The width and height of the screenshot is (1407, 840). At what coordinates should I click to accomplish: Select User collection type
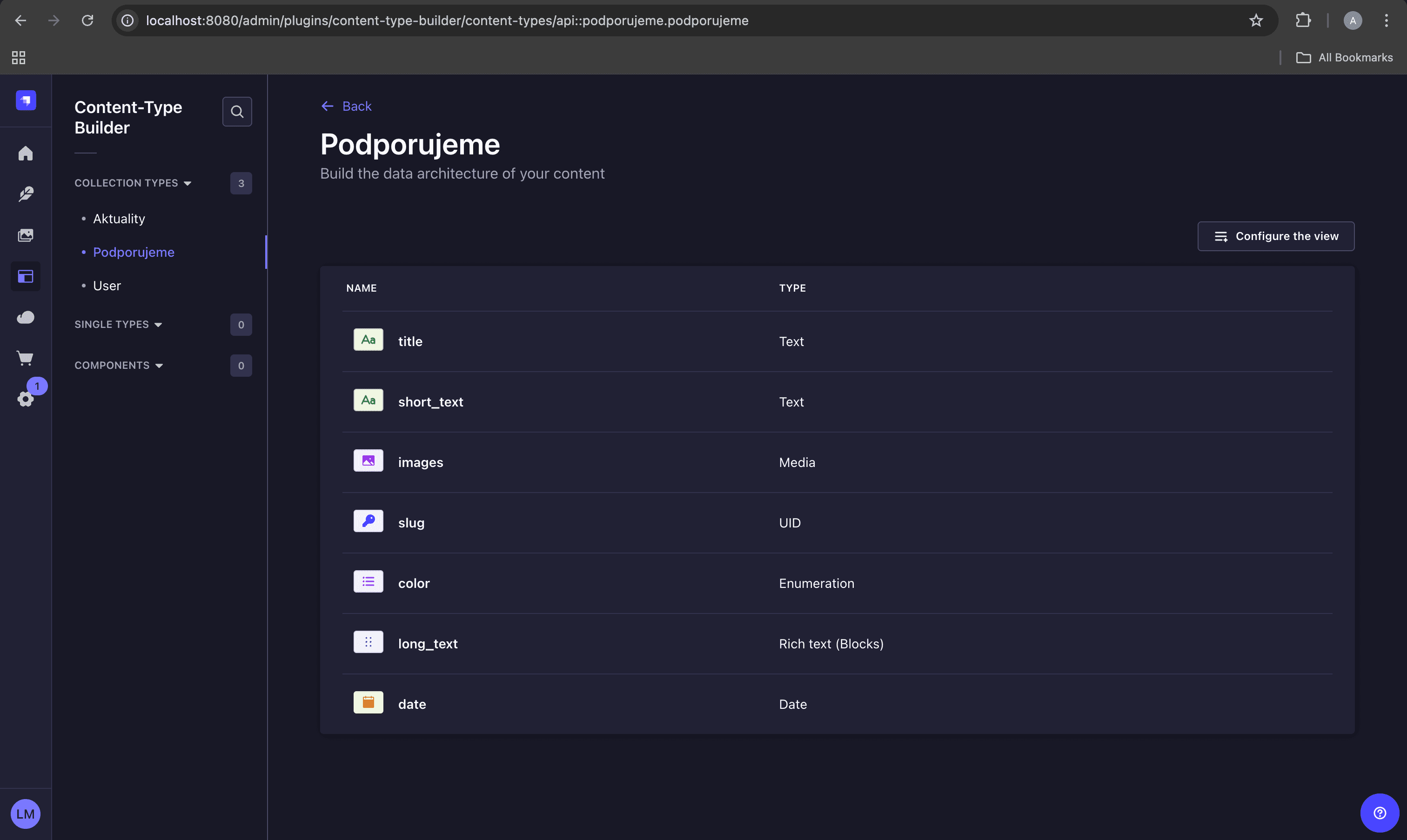(x=107, y=285)
